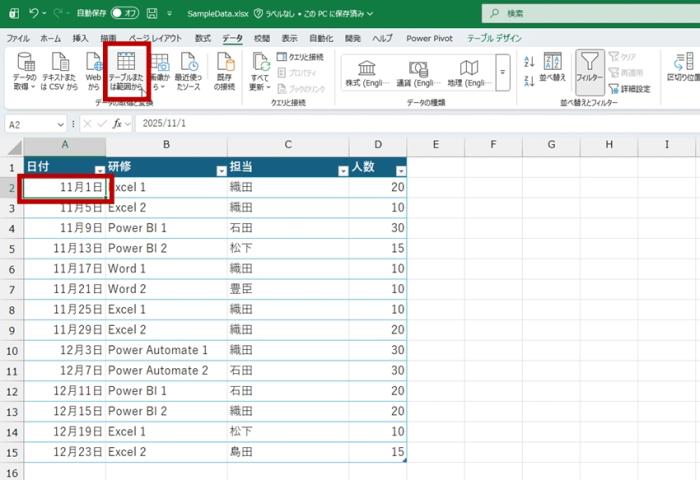Toggle the 自動保存 AutoSave switch
The width and height of the screenshot is (700, 480).
point(124,14)
